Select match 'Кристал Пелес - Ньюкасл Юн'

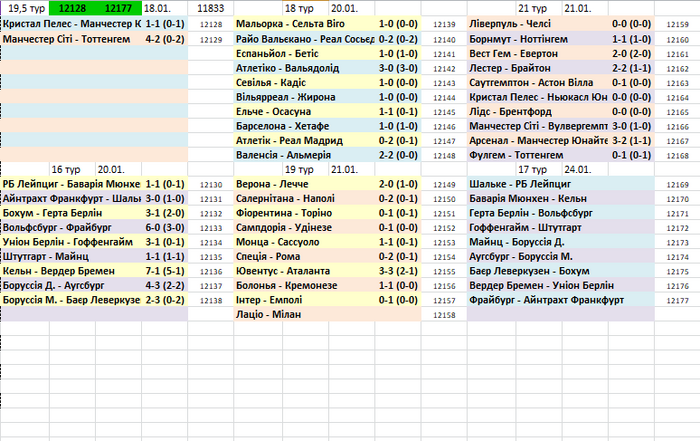pos(538,97)
